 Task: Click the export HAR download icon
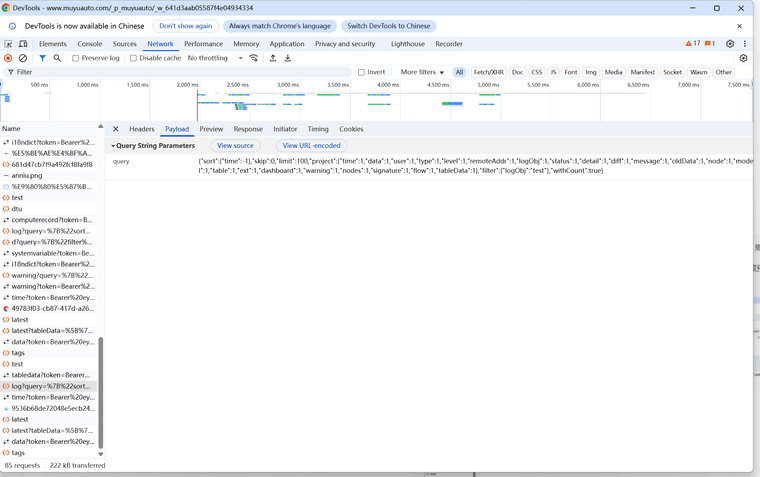pyautogui.click(x=287, y=58)
